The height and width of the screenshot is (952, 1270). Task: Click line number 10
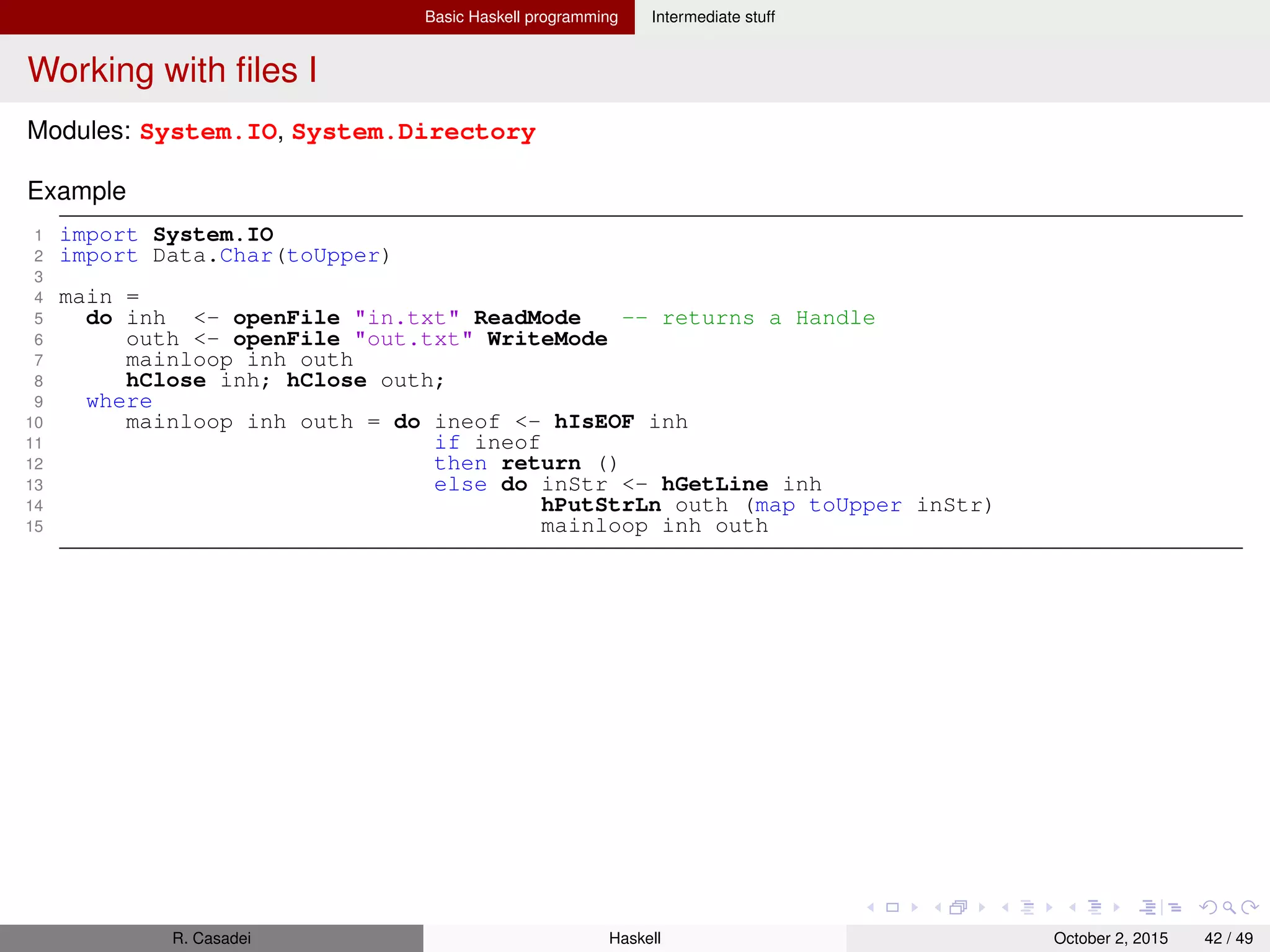[x=35, y=423]
